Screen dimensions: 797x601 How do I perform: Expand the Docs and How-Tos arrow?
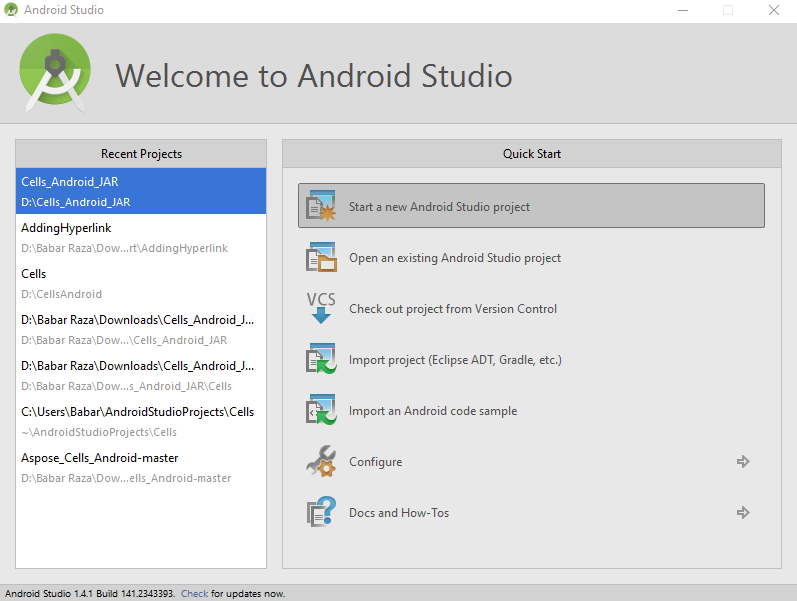743,513
